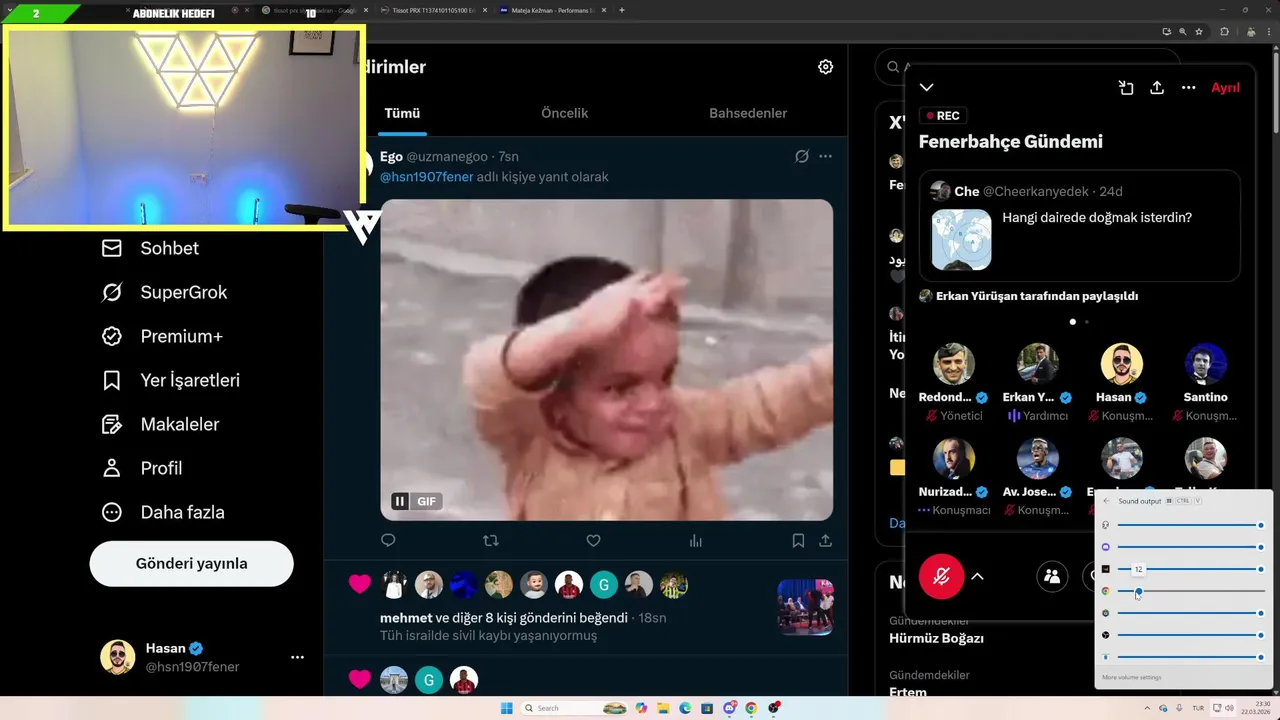Screen dimensions: 1280x720
Task: Select Nurizad... speaker avatar
Action: (x=954, y=459)
